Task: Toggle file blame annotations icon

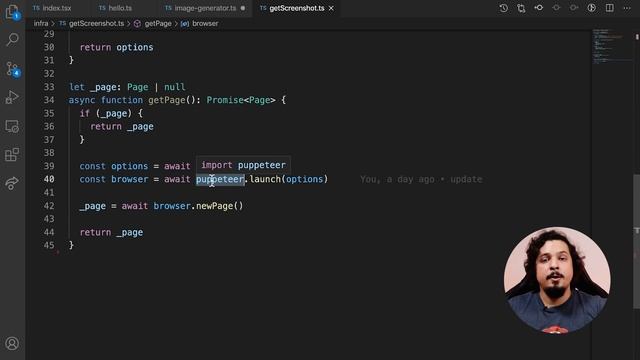Action: tap(591, 8)
